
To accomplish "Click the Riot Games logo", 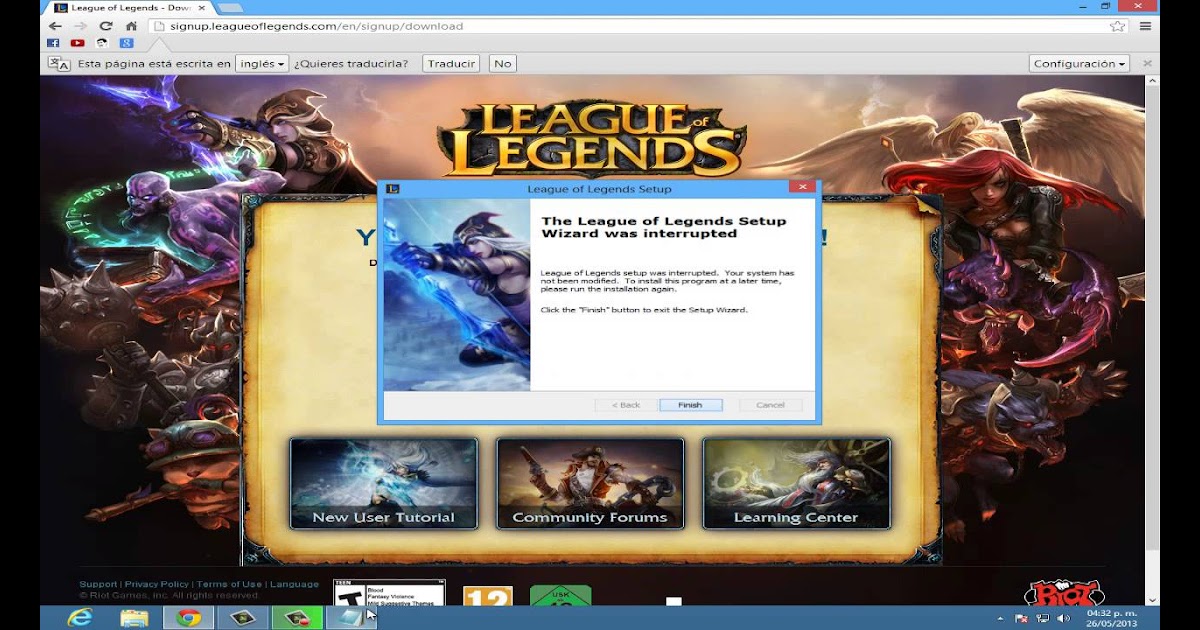I will [1064, 592].
